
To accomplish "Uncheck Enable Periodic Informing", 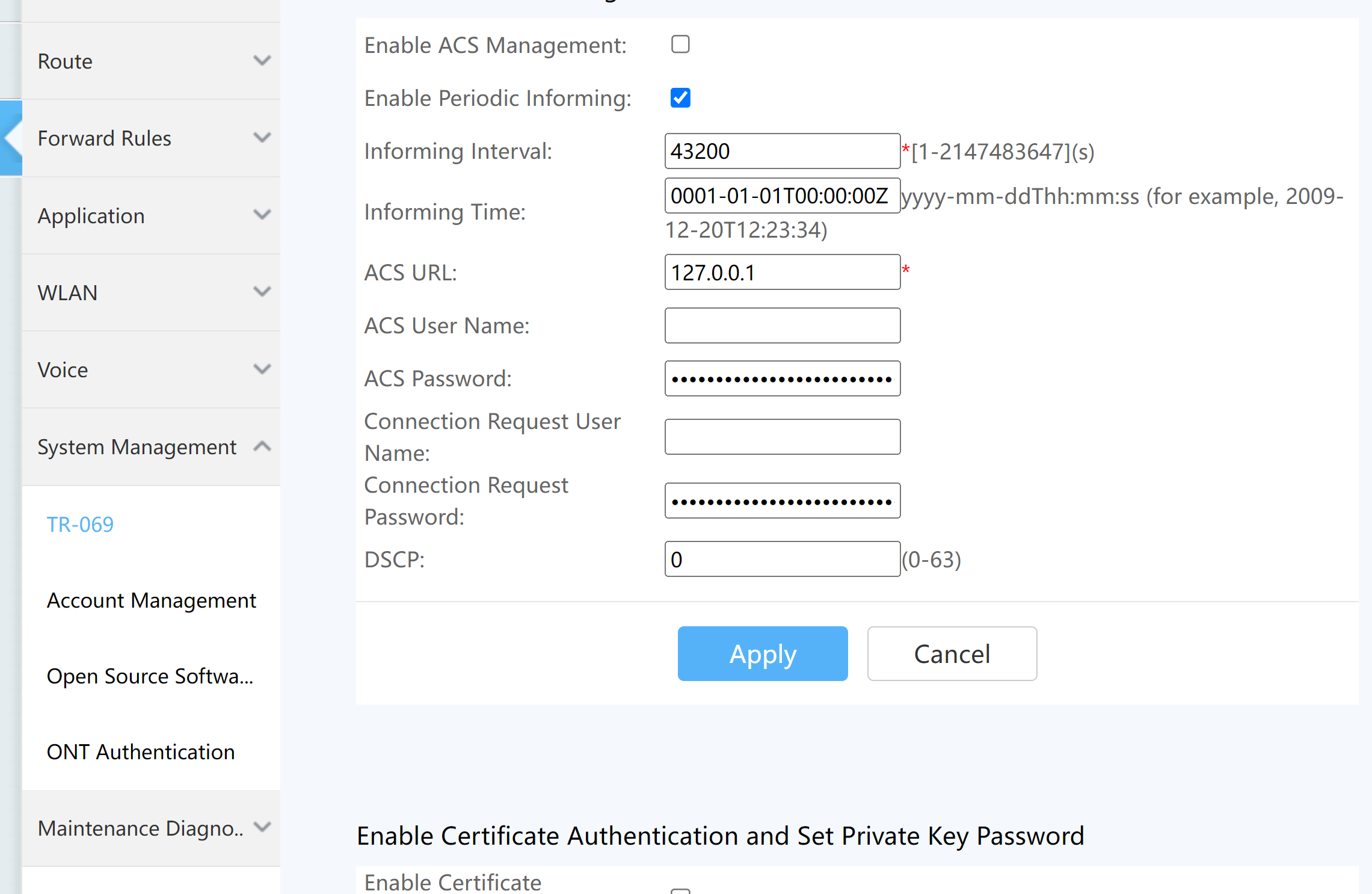I will 680,98.
